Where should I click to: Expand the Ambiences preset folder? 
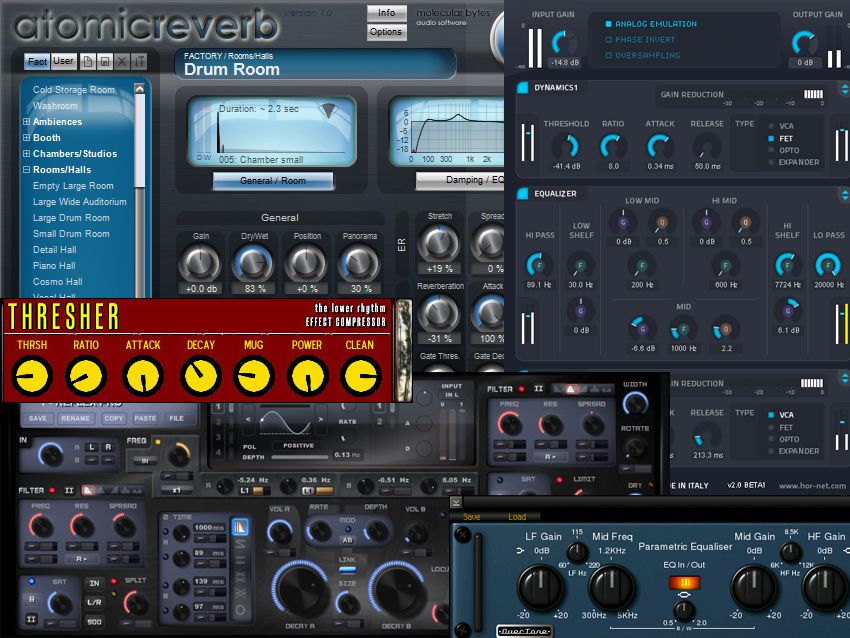pos(26,121)
